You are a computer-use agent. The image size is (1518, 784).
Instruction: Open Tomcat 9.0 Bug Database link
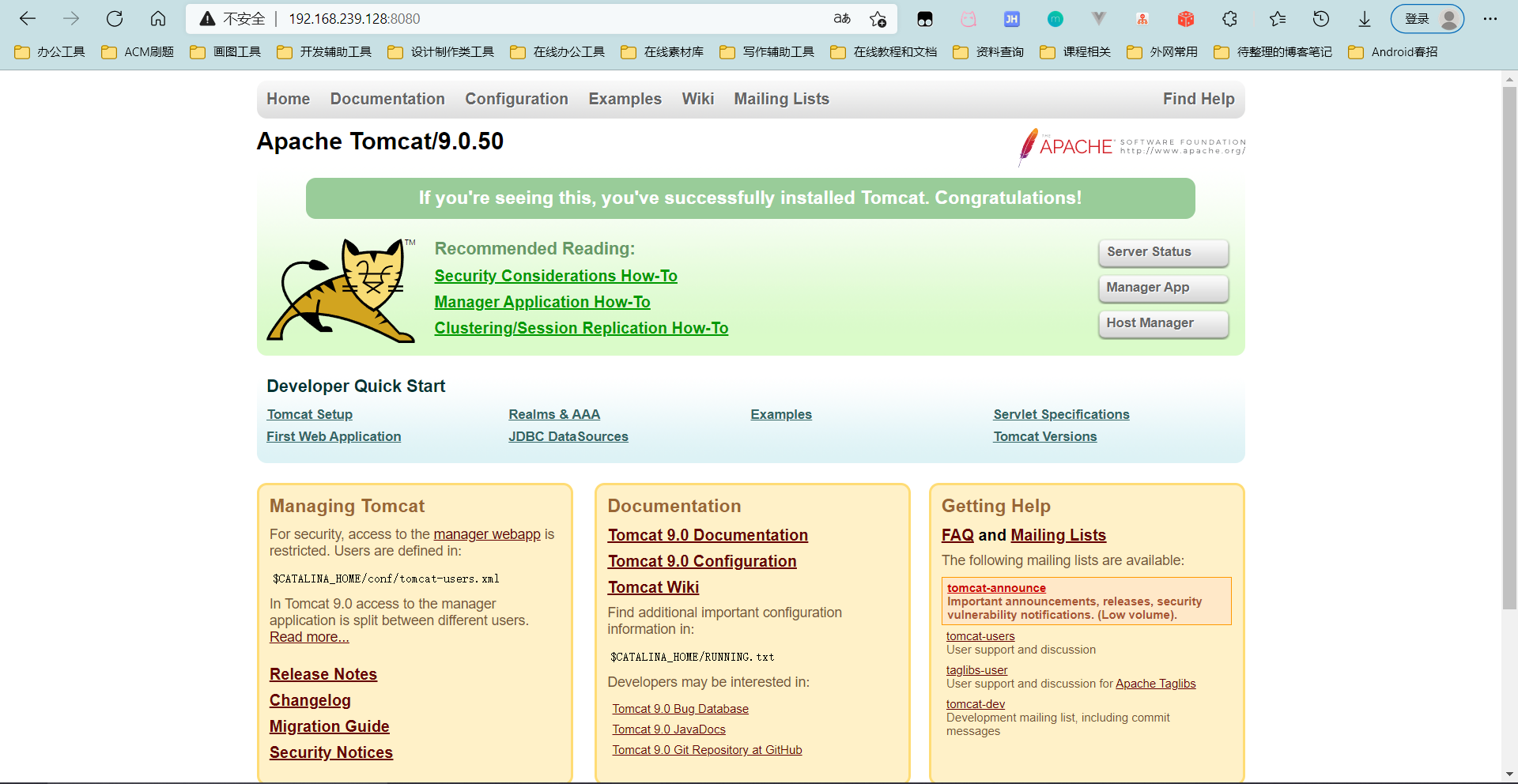680,709
